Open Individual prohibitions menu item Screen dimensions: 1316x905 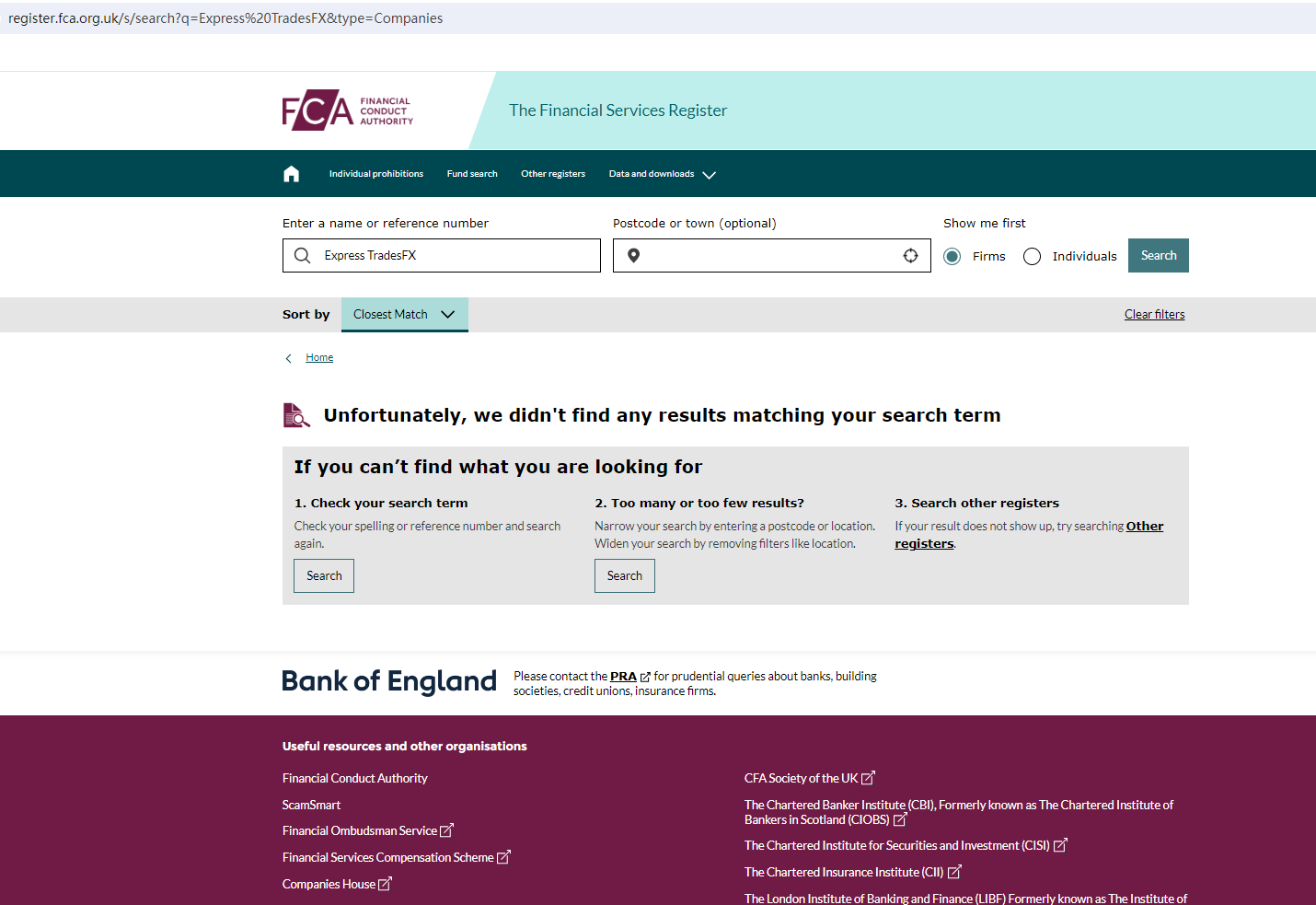(376, 174)
